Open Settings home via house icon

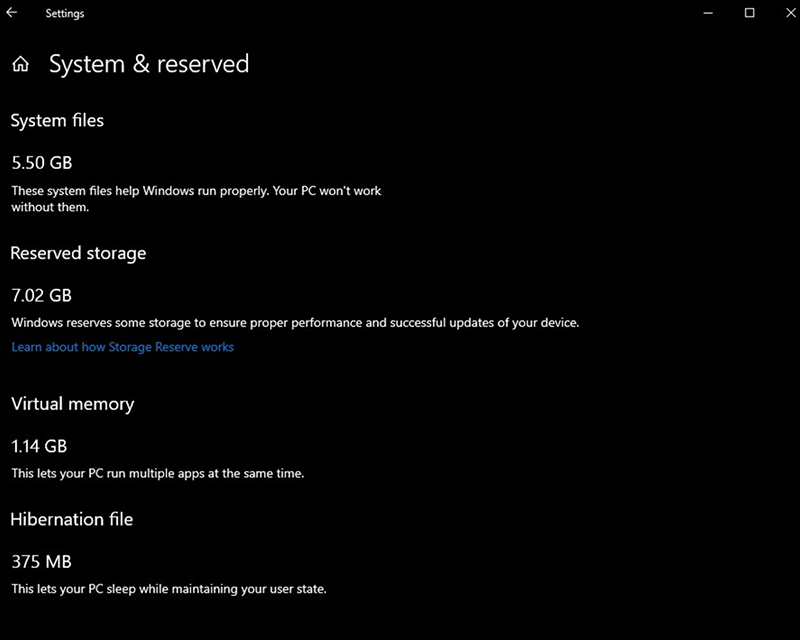click(20, 64)
